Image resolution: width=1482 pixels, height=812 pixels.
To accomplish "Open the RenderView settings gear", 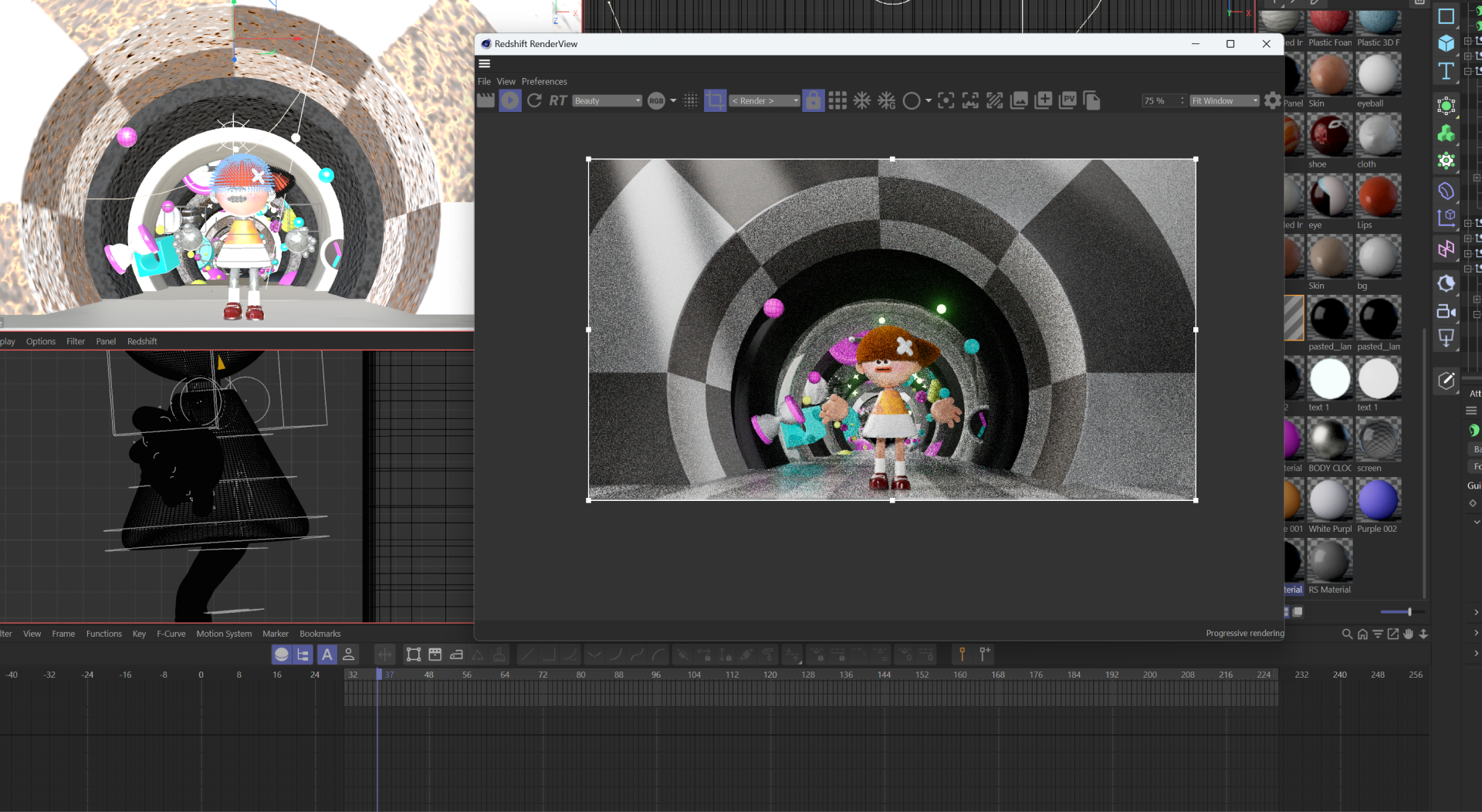I will (1273, 100).
